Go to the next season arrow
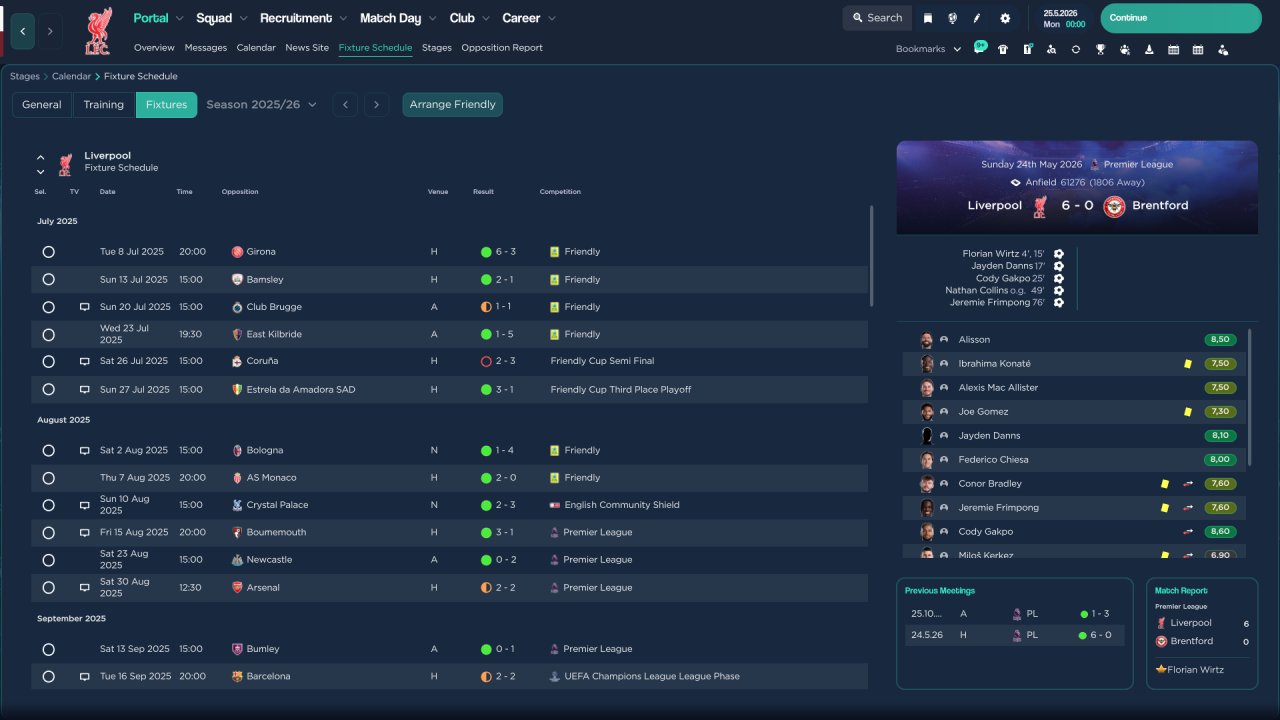Screen dimensions: 1280x720 coord(376,104)
